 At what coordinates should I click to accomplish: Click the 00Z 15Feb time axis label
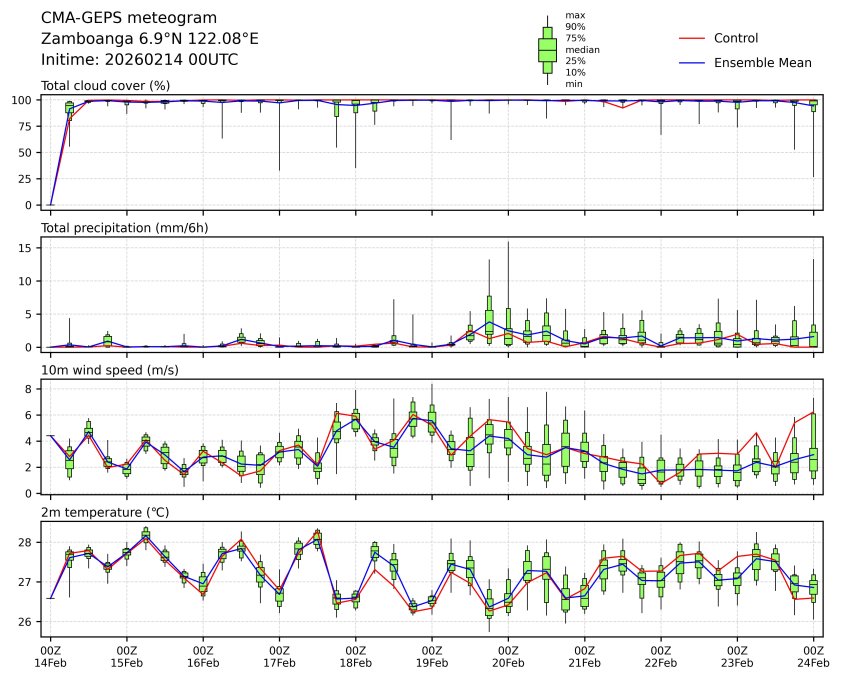click(x=127, y=656)
